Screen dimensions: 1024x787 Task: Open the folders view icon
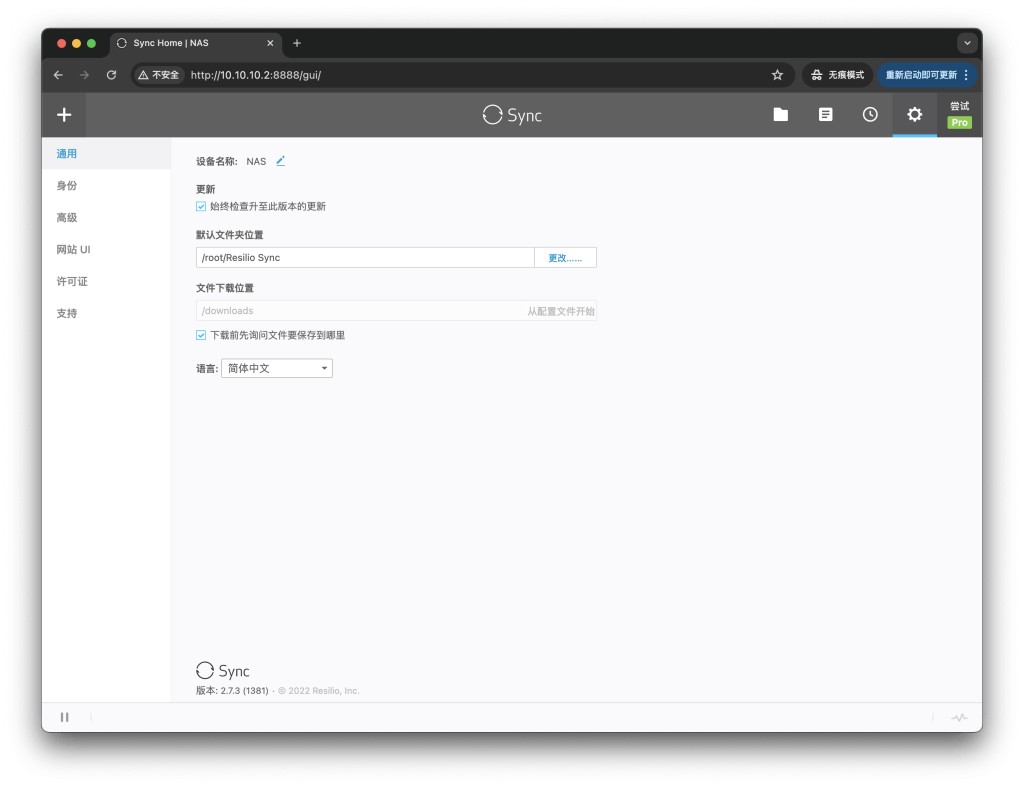780,115
